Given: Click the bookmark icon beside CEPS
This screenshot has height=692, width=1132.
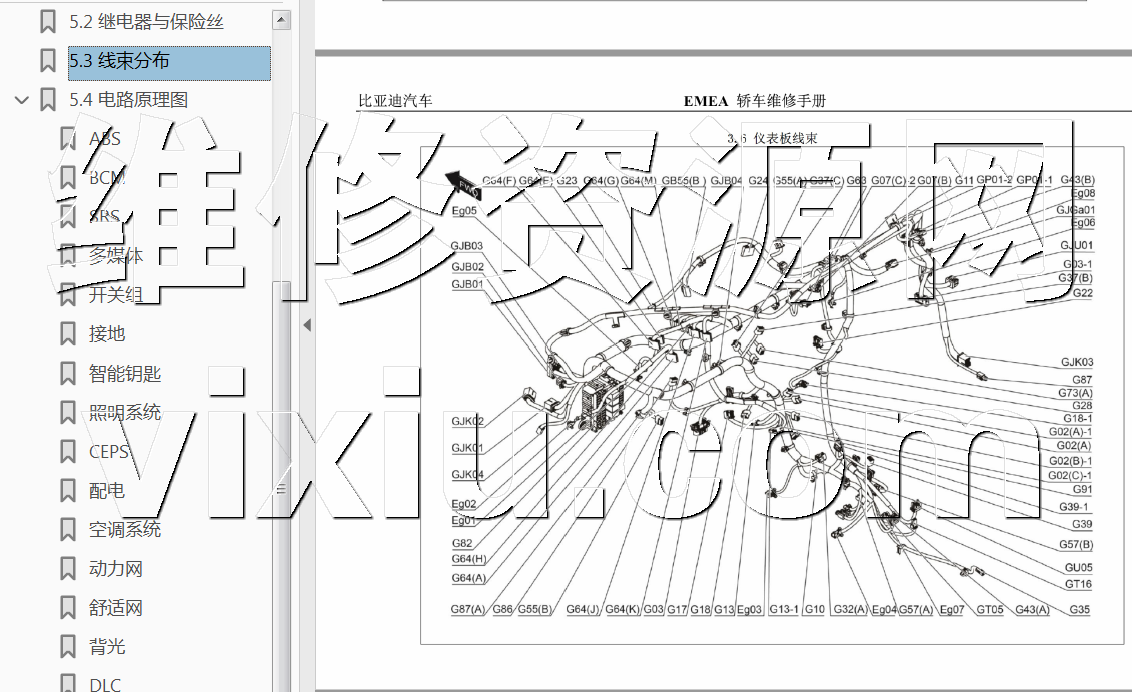Looking at the screenshot, I should 67,452.
